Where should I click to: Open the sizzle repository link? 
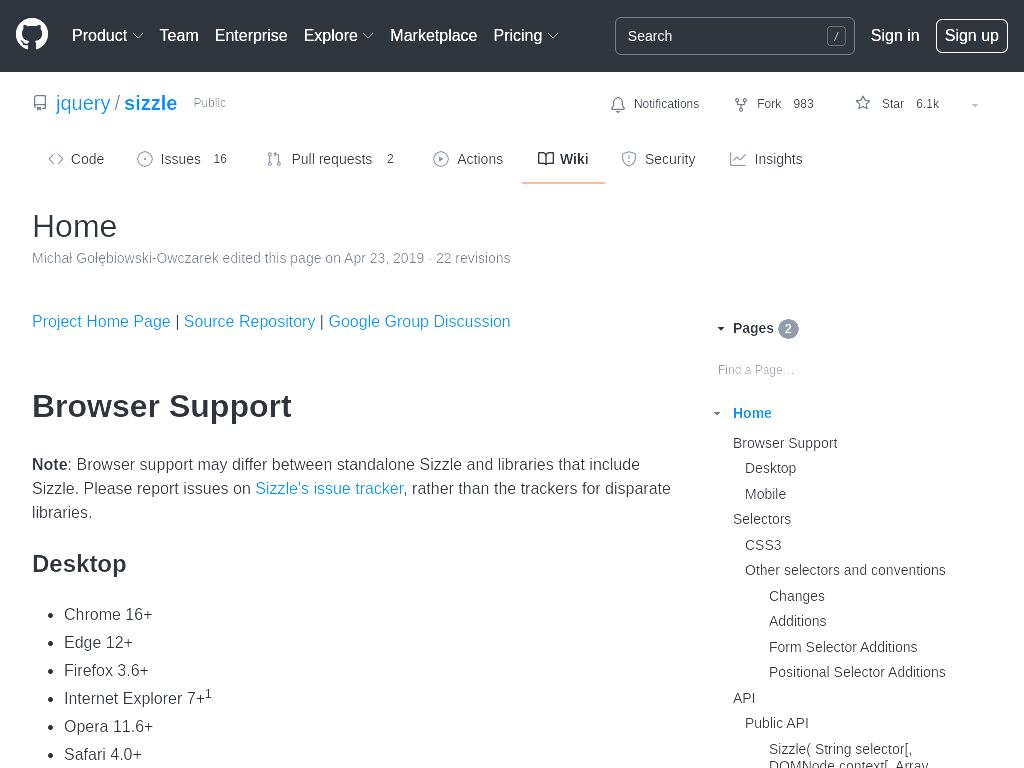(150, 103)
